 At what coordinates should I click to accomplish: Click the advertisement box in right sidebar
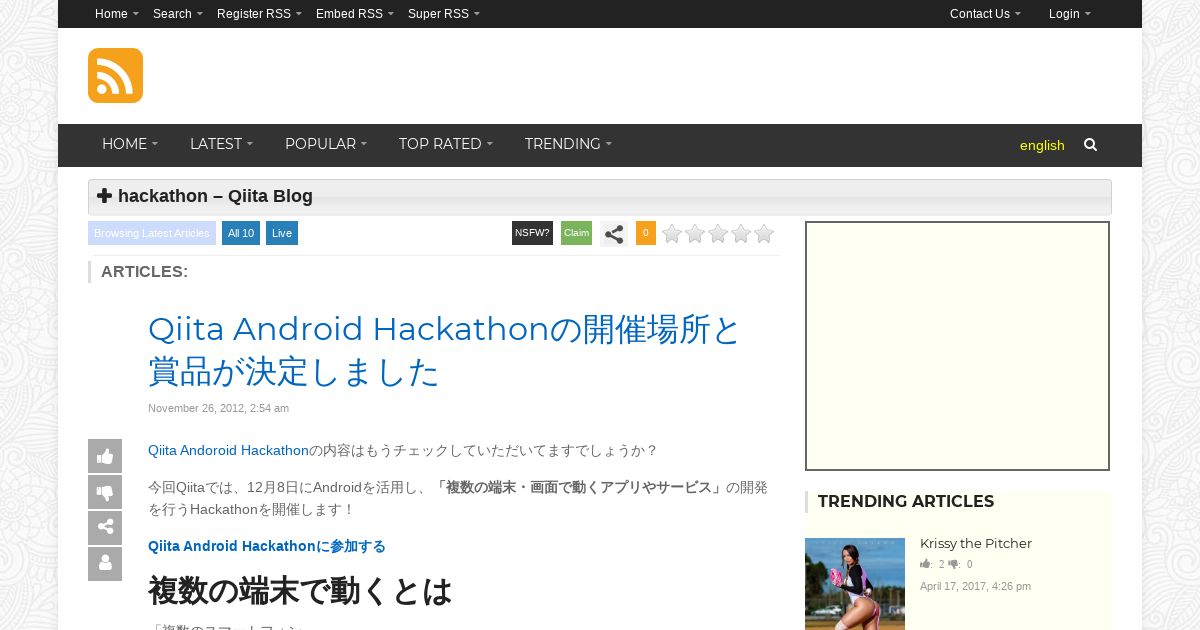click(x=957, y=346)
